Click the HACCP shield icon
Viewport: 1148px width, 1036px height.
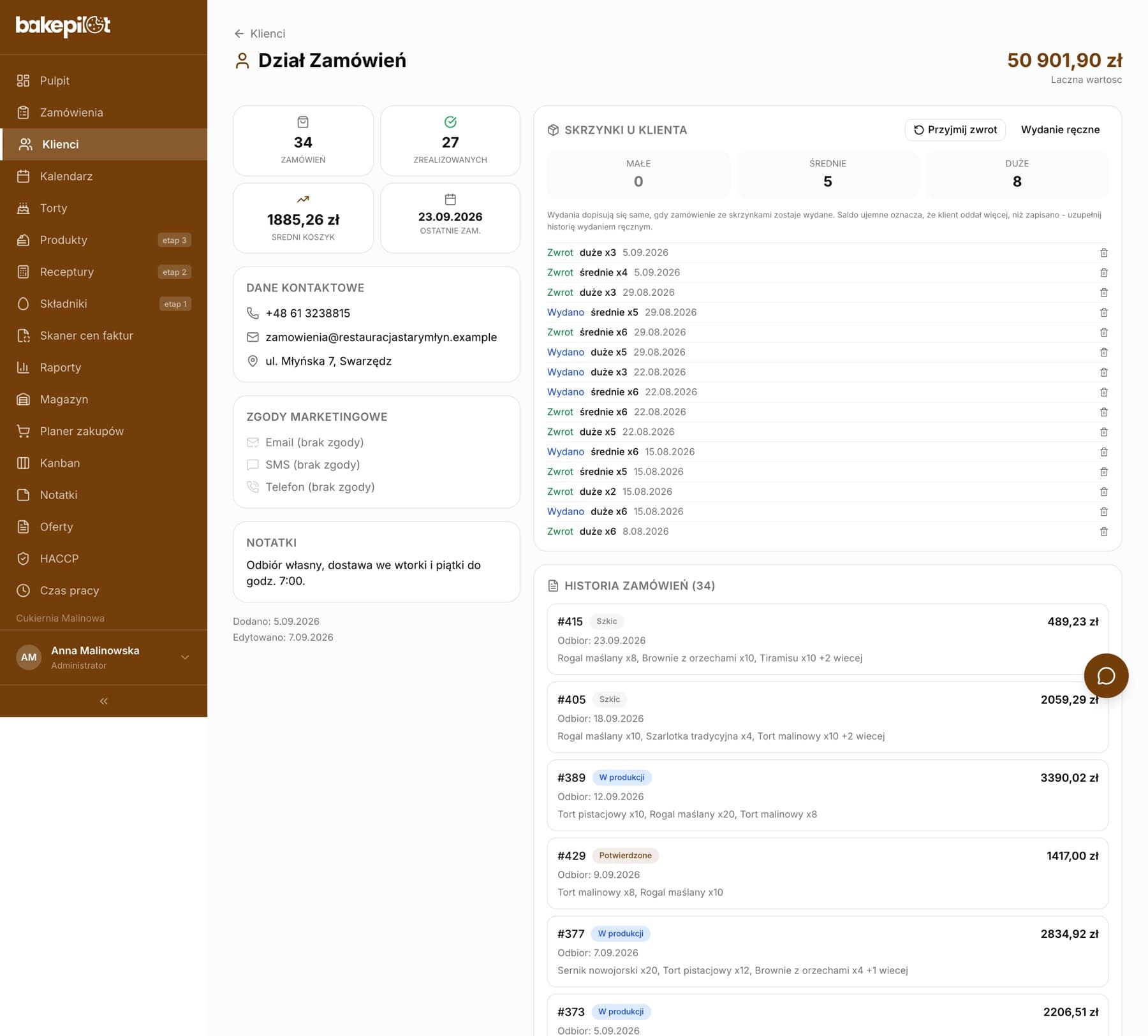24,558
